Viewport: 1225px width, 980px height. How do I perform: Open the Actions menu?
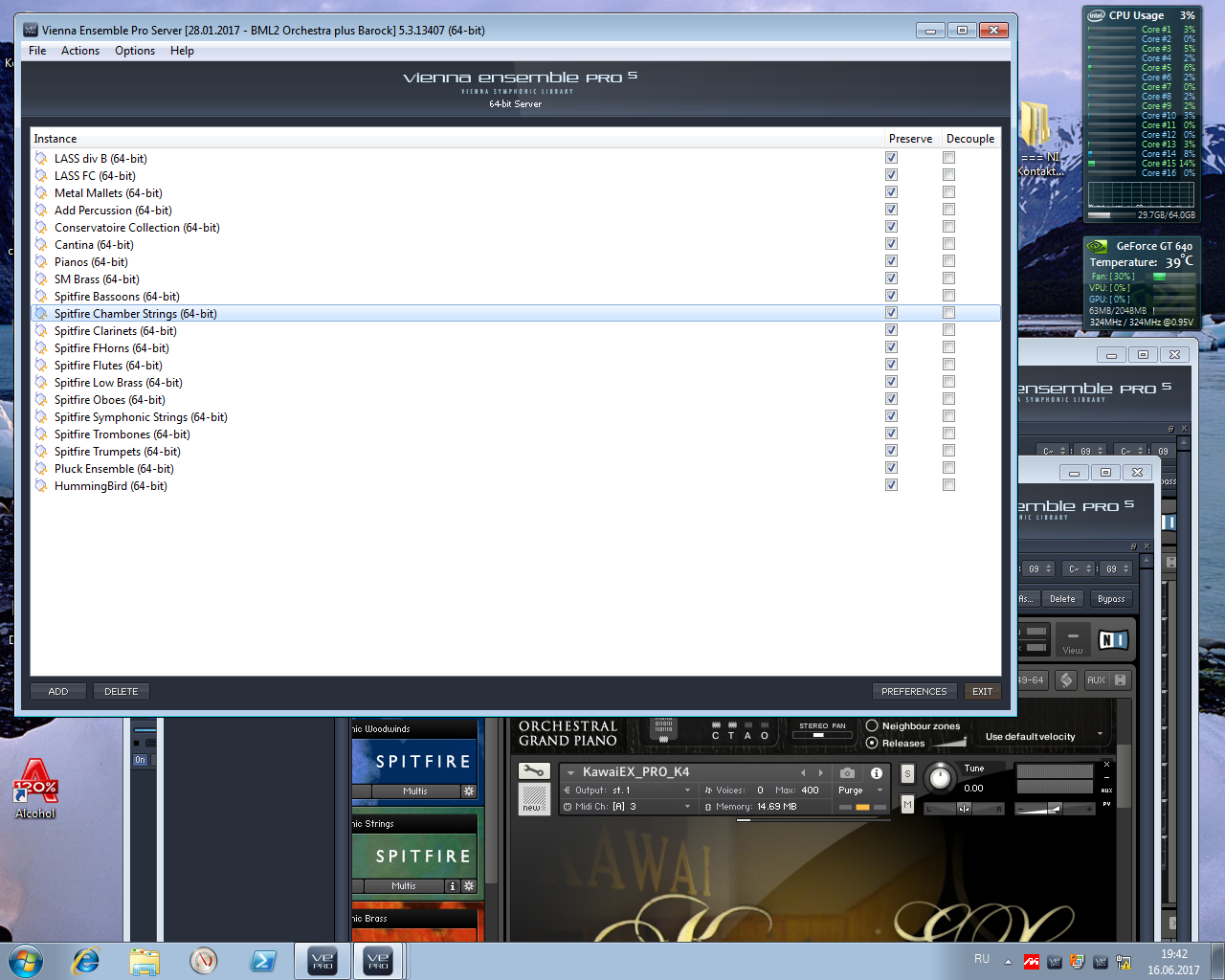(80, 51)
